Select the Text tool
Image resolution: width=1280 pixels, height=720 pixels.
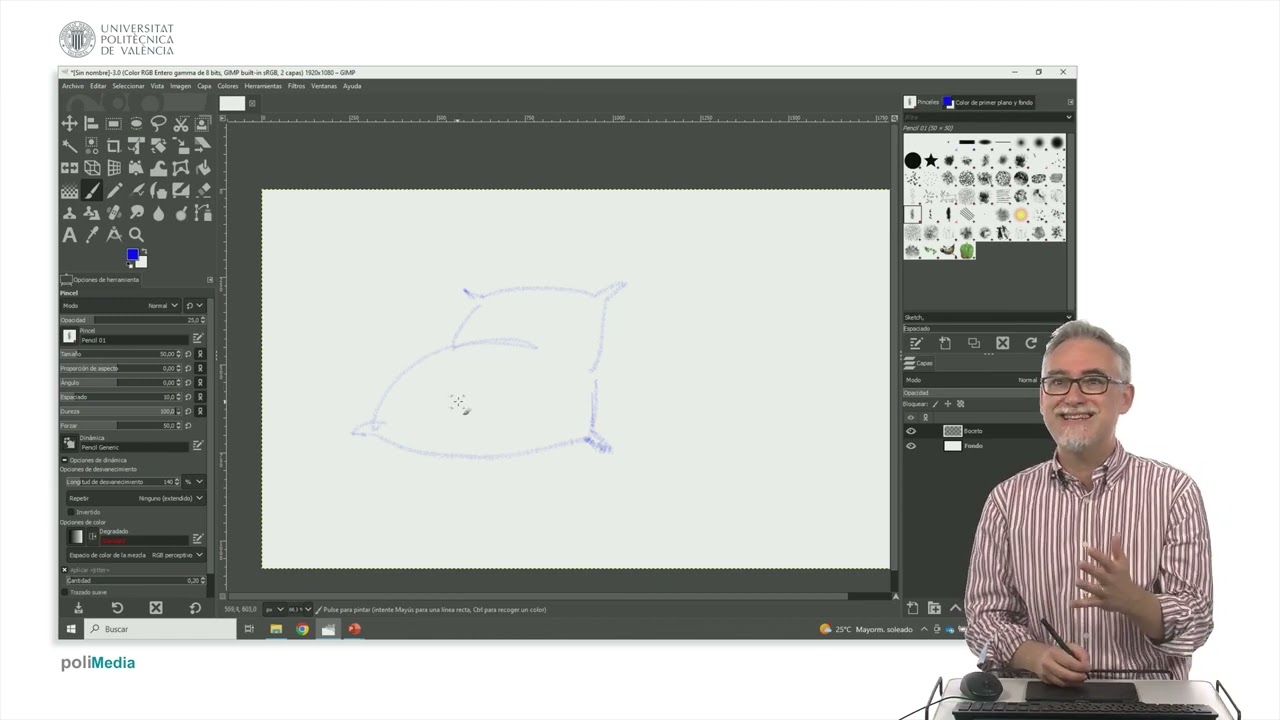pos(70,235)
